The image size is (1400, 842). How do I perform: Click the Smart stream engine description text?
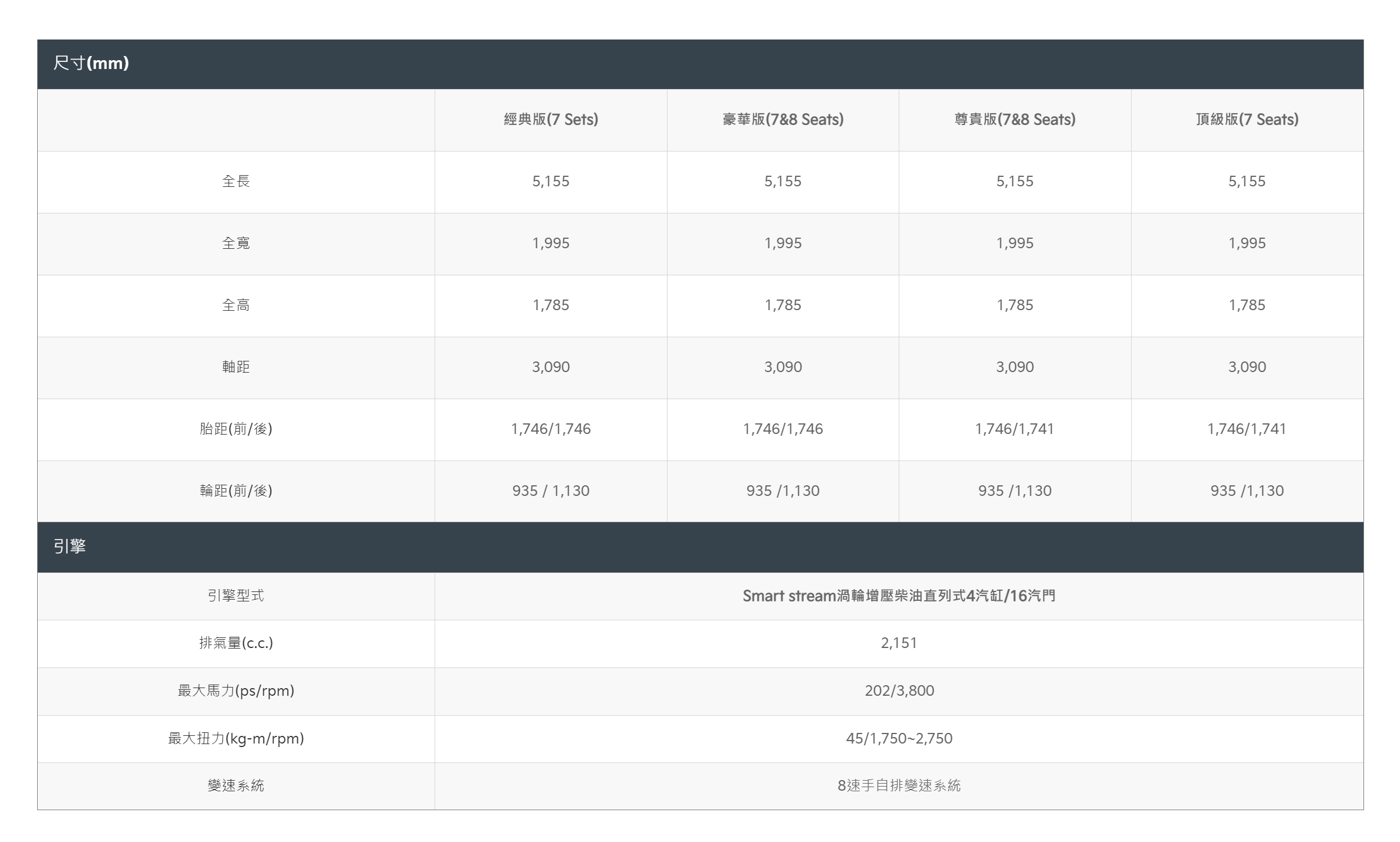[x=899, y=596]
